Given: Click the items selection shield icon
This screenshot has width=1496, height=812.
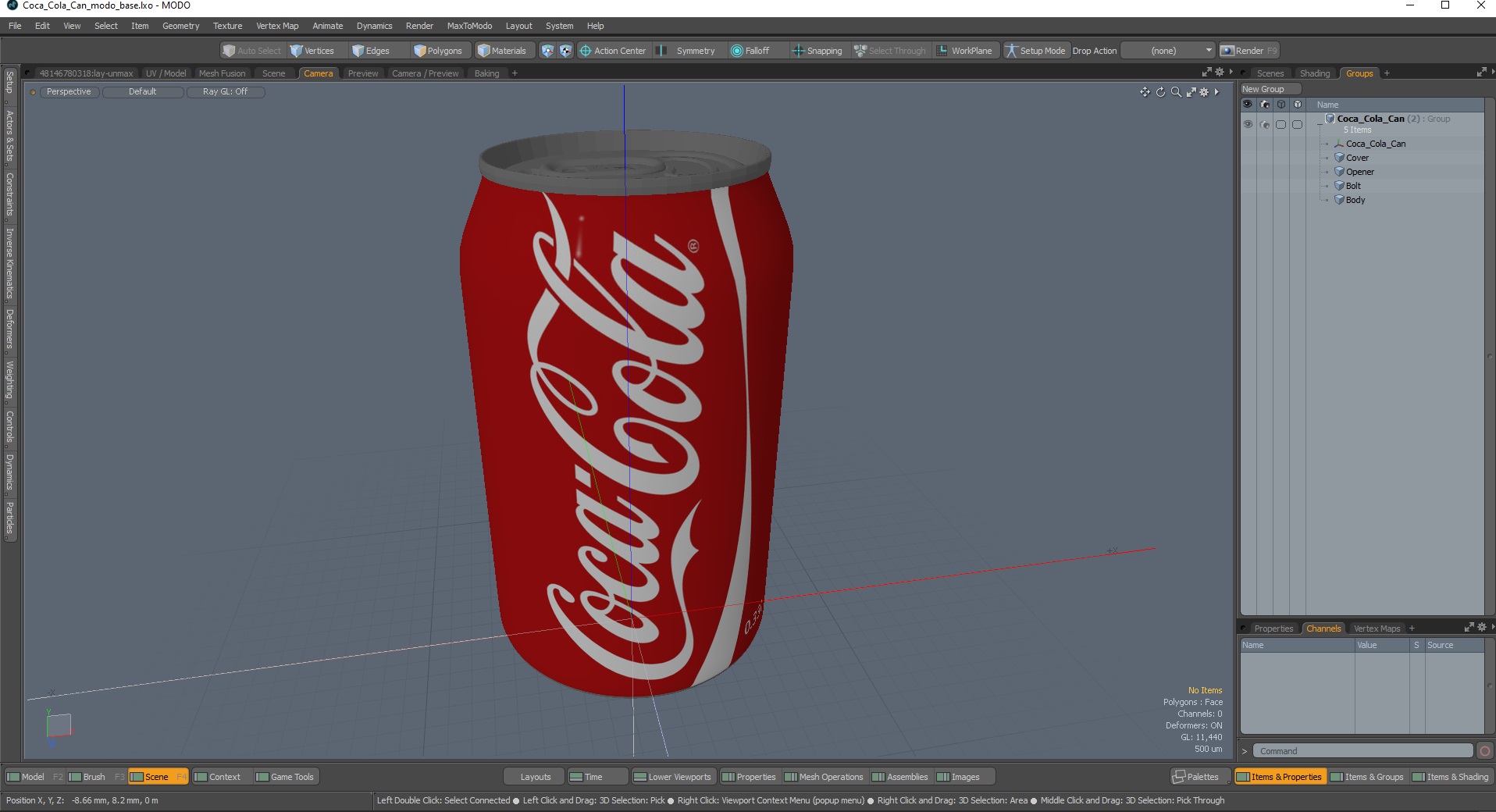Looking at the screenshot, I should [547, 51].
